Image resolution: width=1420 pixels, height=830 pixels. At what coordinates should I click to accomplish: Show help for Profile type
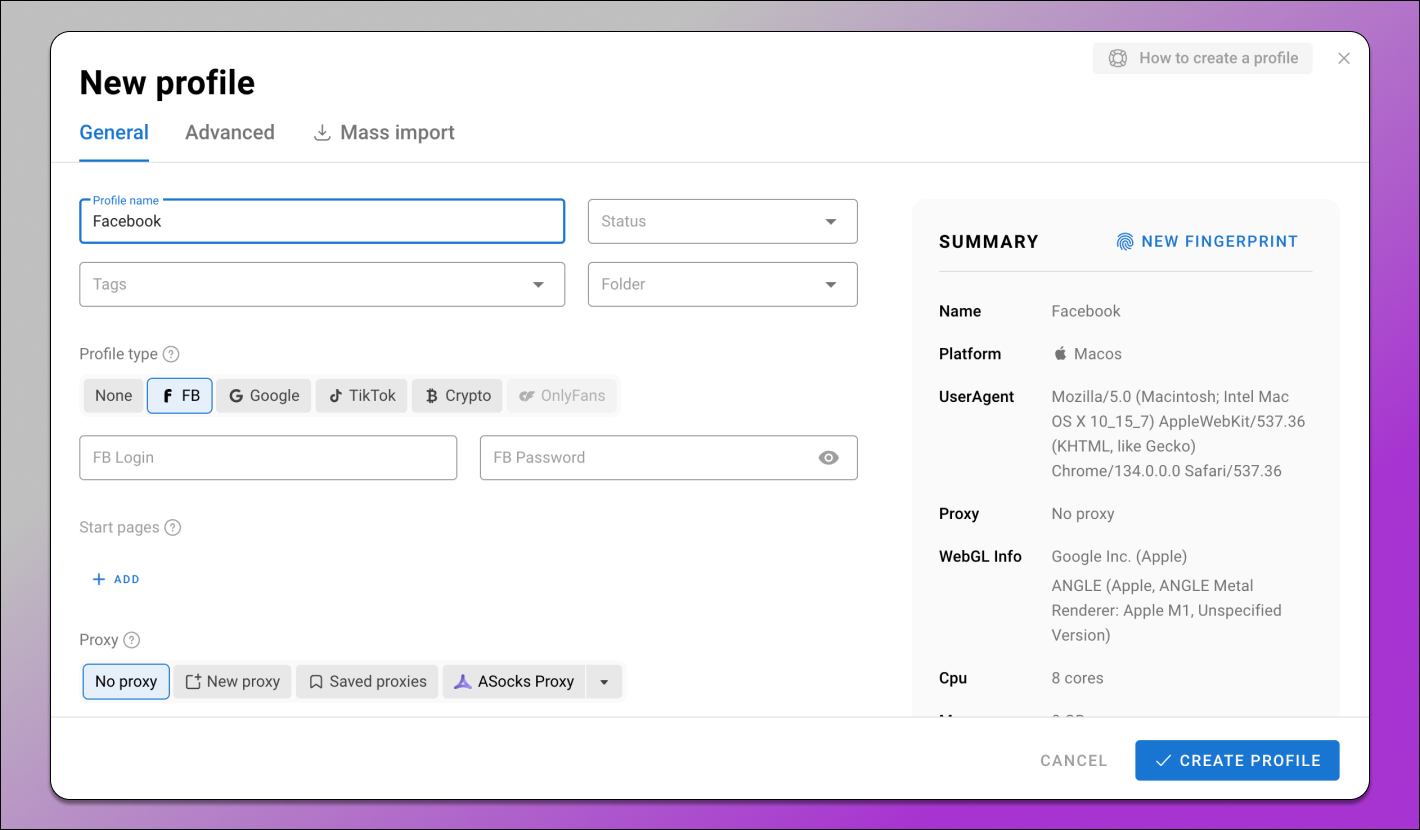(171, 354)
